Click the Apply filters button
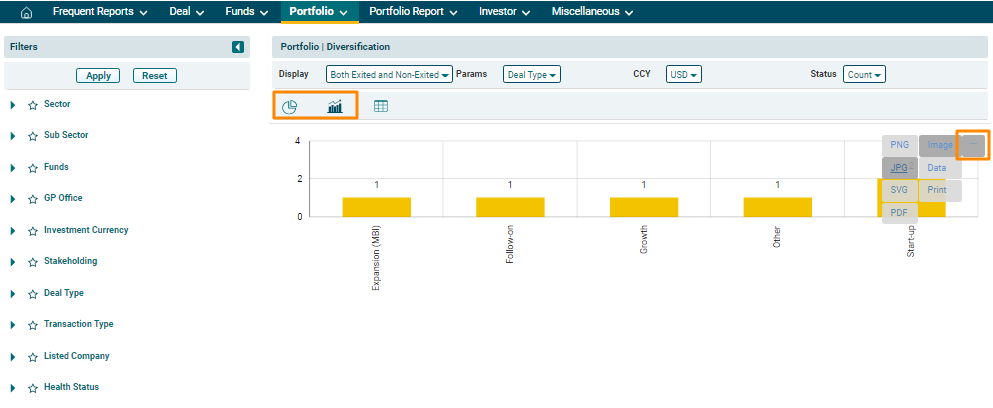The image size is (993, 408). pos(98,76)
